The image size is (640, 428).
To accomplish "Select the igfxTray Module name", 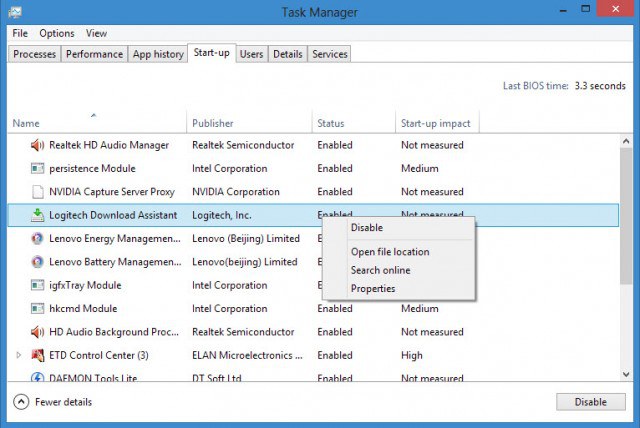I will pos(85,285).
